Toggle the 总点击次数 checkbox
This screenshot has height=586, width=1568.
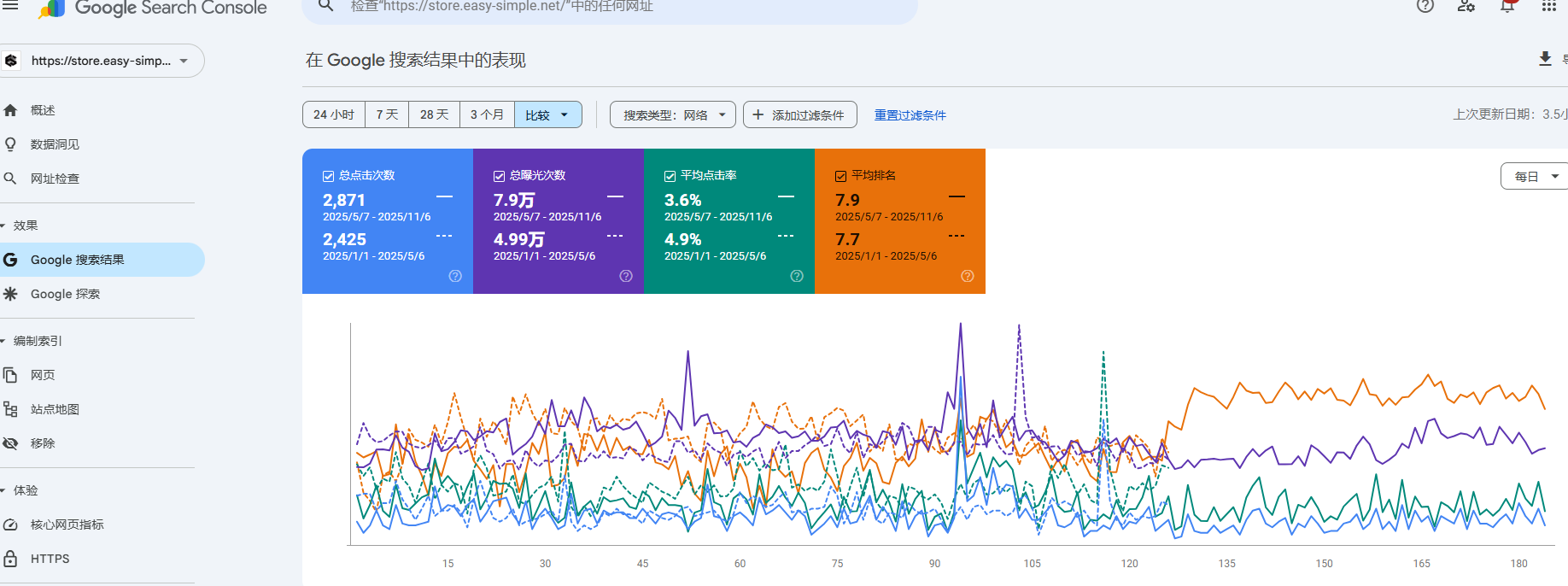coord(328,176)
